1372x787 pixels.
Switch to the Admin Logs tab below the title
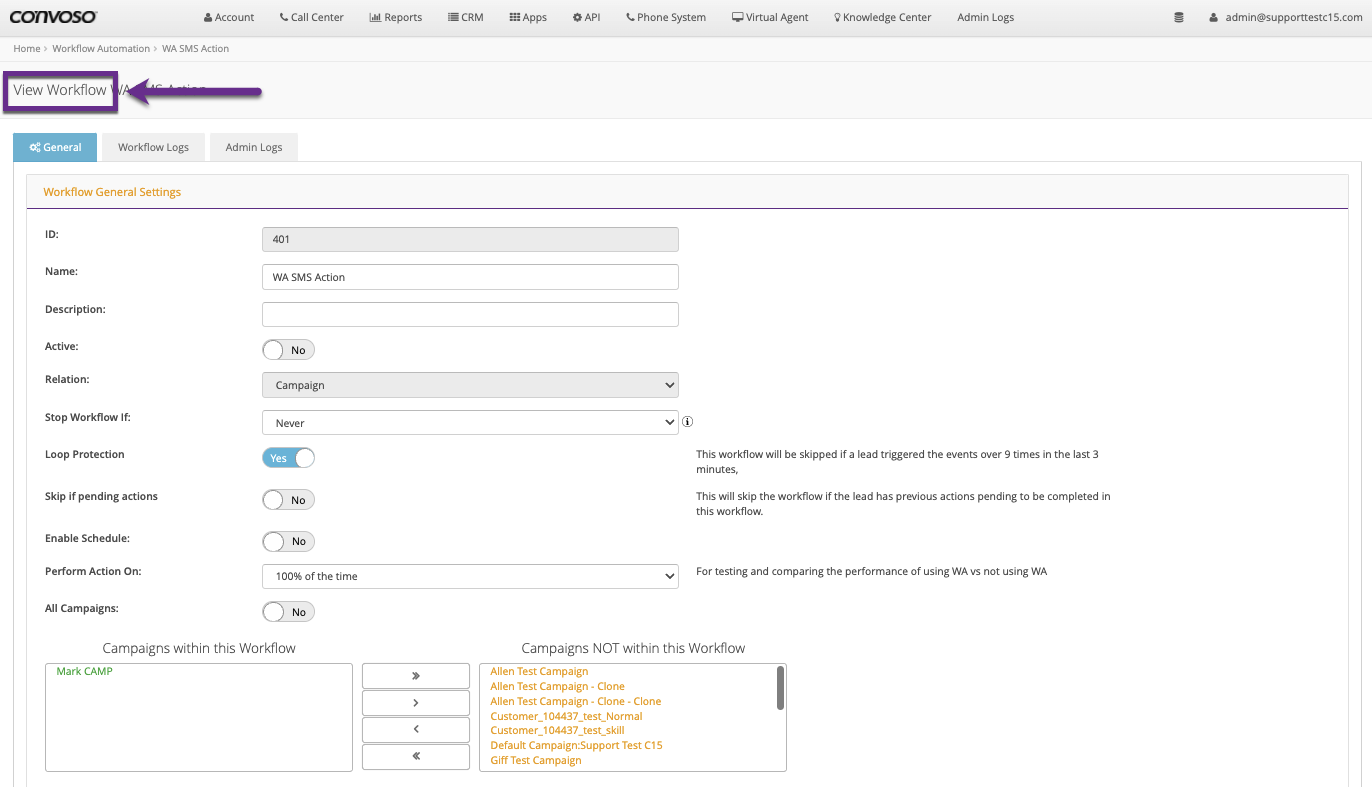[x=254, y=147]
